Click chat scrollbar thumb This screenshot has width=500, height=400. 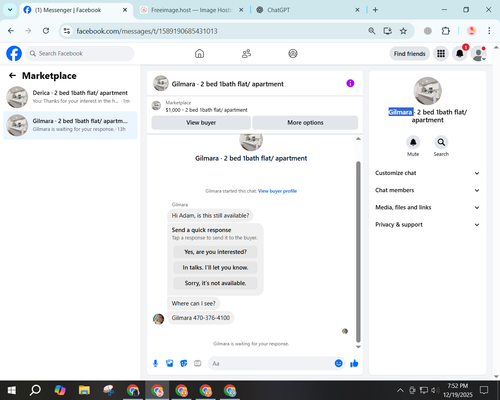358,252
